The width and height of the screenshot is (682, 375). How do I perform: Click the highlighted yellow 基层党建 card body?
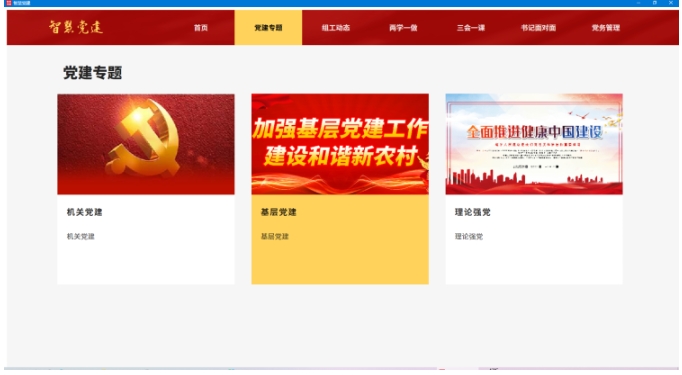340,239
